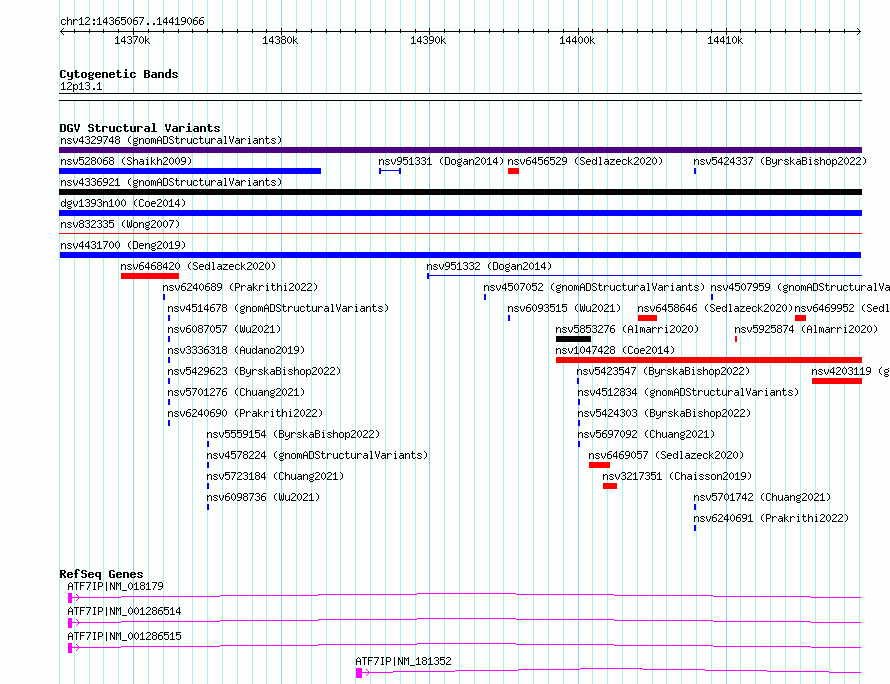The width and height of the screenshot is (890, 684).
Task: Click the magenta exon box of ATF7IP|NM_018179
Action: pyautogui.click(x=70, y=598)
